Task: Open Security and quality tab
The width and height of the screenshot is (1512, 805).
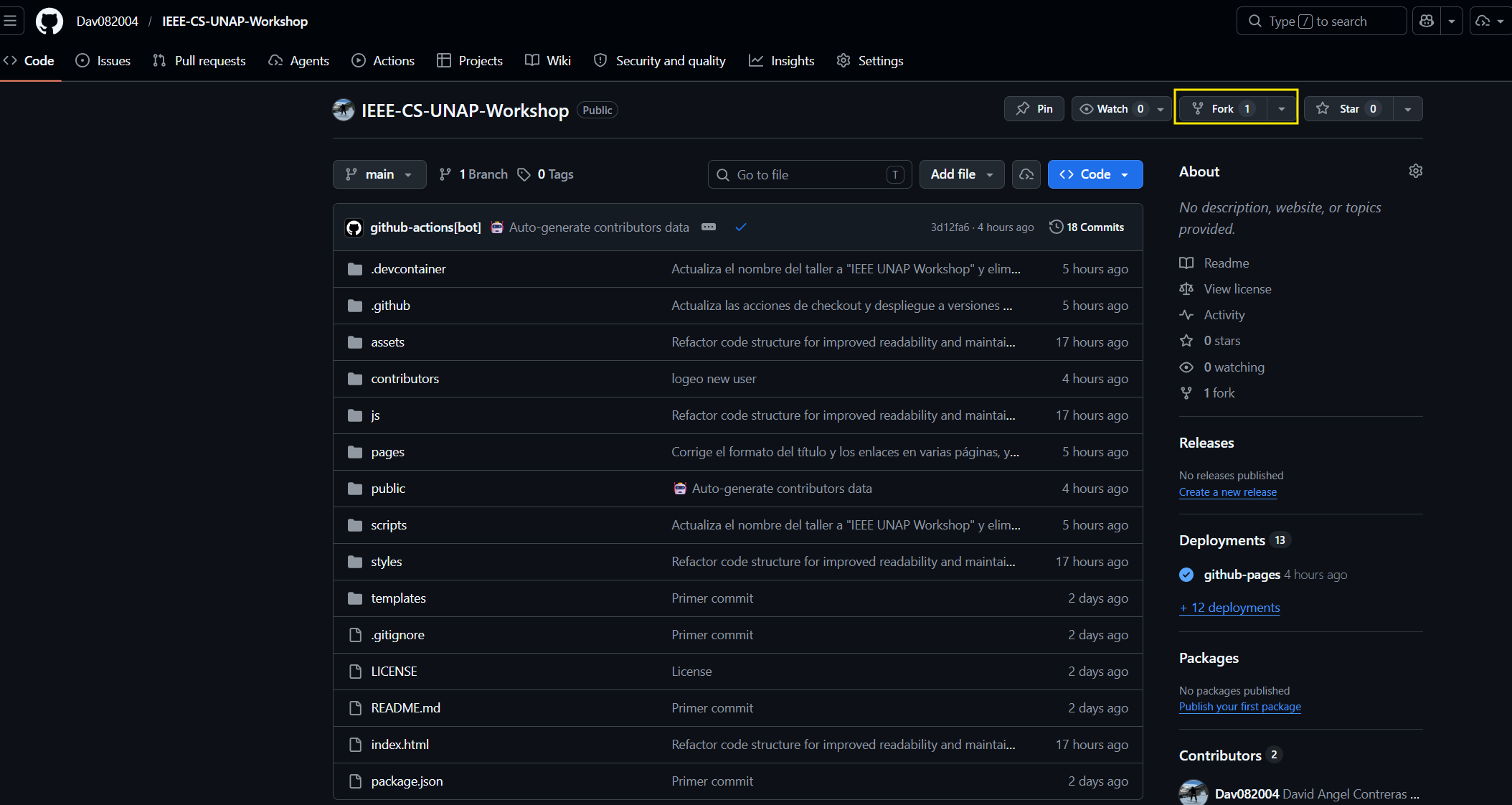Action: tap(660, 60)
